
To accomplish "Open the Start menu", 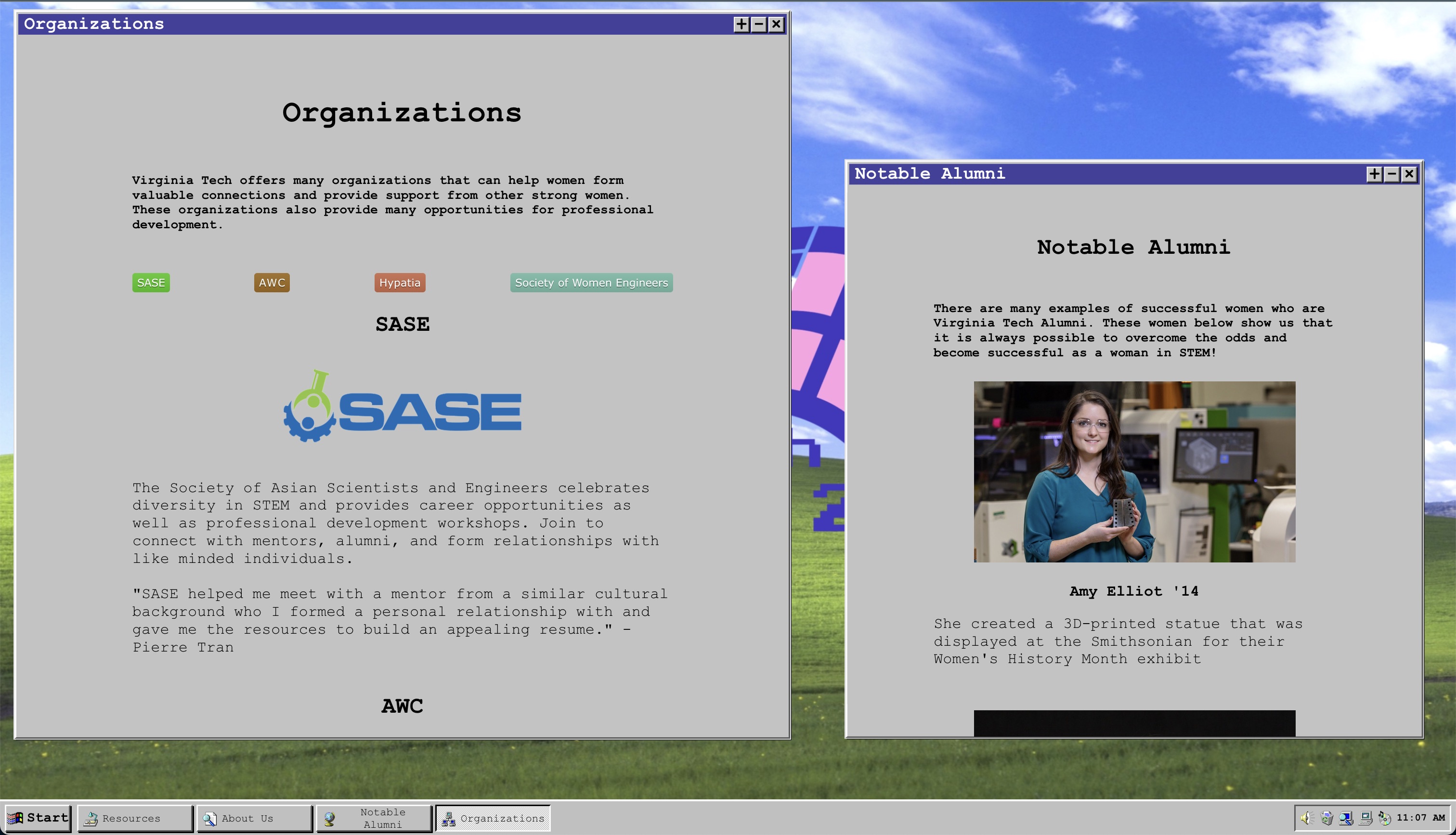I will (38, 818).
